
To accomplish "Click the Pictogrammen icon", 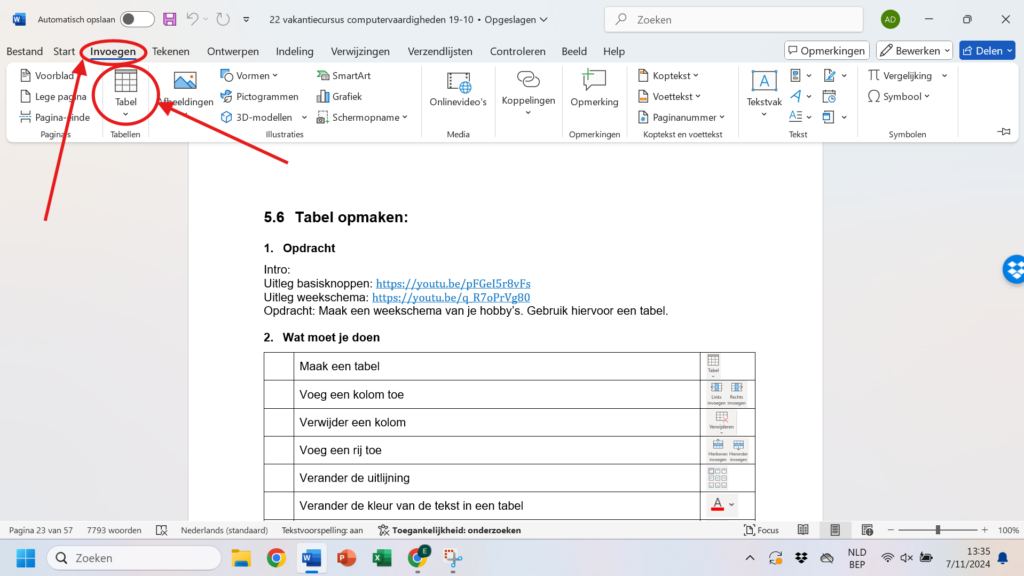I will click(259, 96).
